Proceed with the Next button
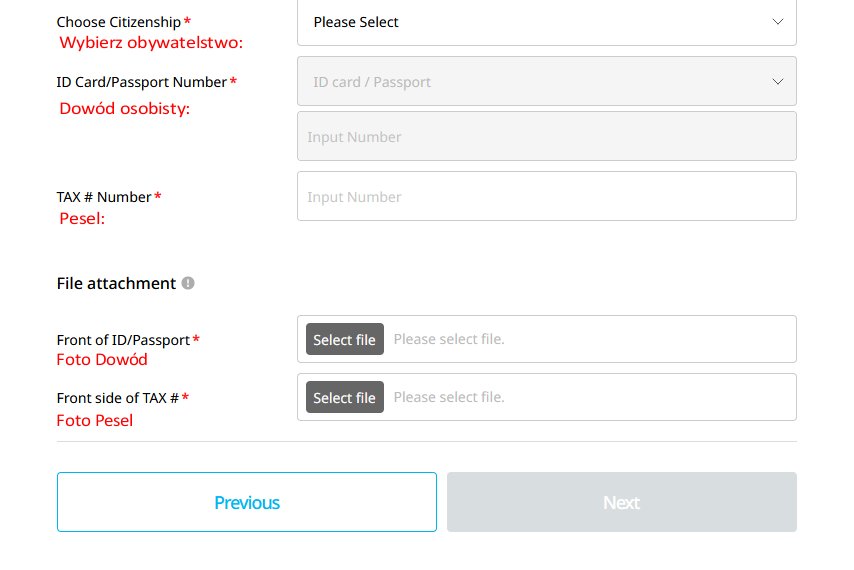 click(622, 502)
